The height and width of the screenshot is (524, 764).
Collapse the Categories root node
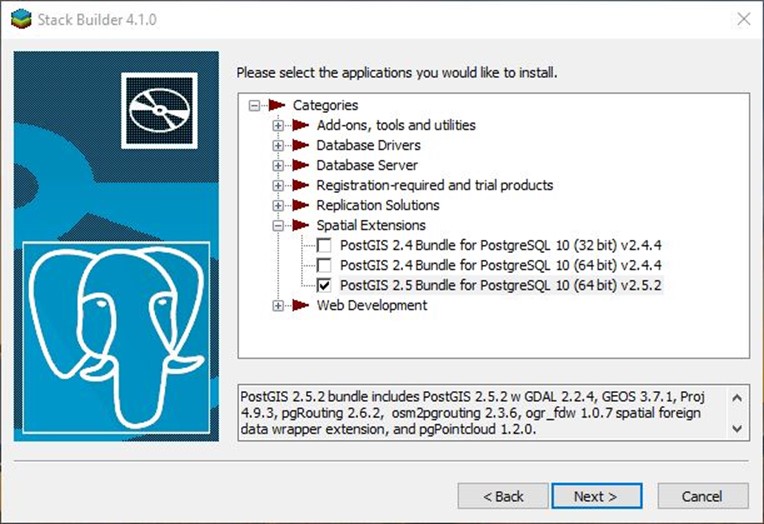[254, 105]
